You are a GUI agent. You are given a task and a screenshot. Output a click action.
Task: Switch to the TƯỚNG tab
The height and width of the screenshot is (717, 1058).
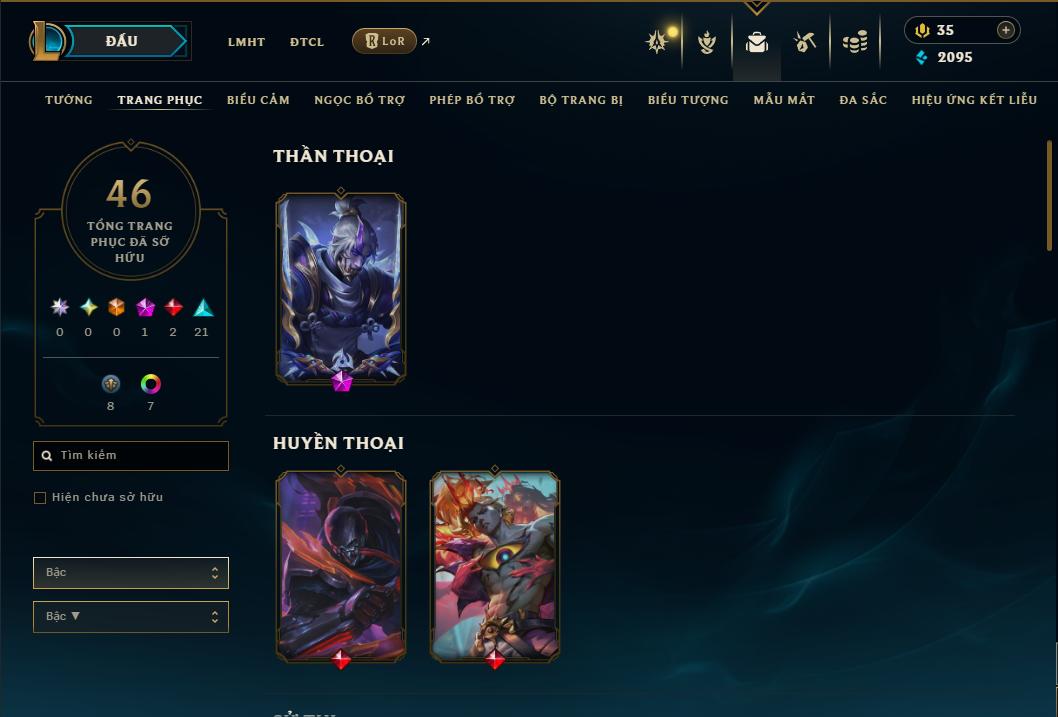[x=69, y=100]
